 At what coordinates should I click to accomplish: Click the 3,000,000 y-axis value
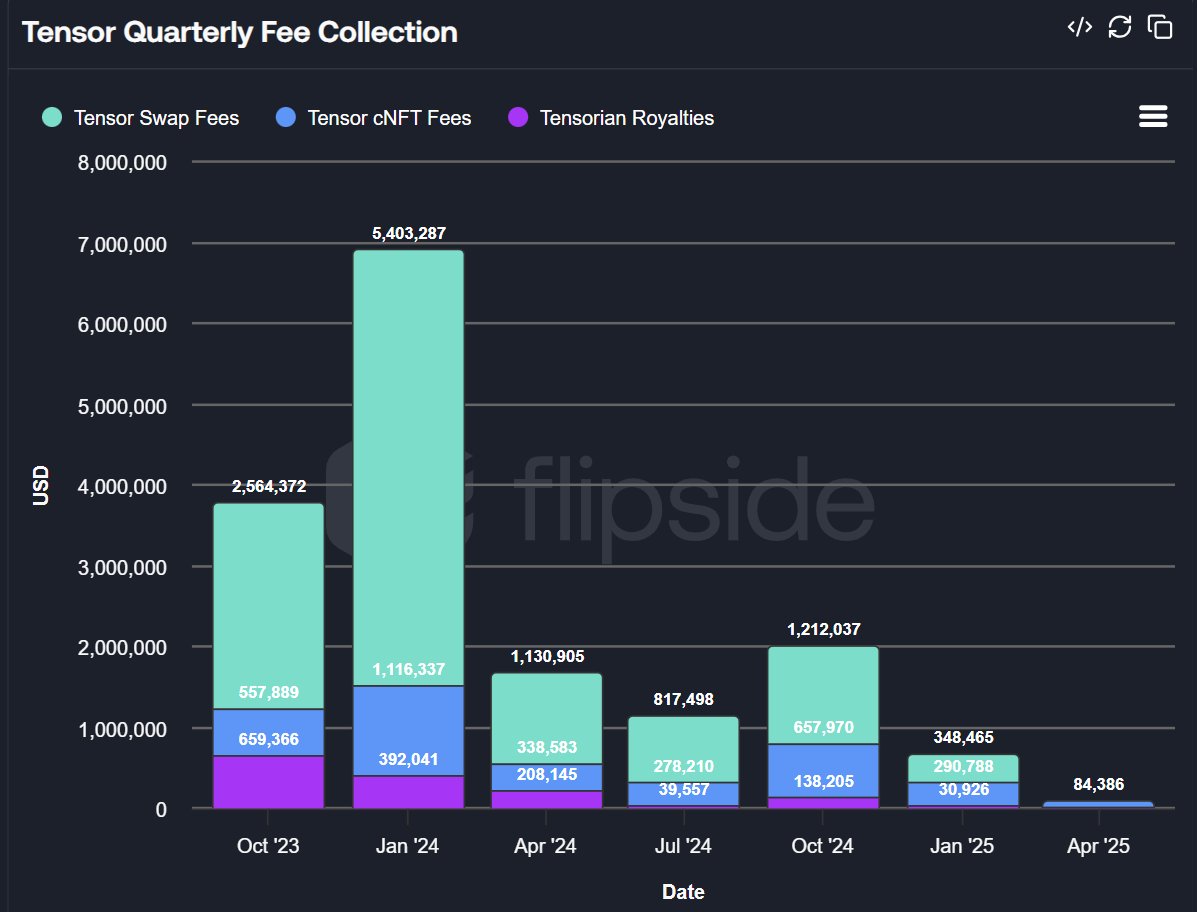tap(122, 567)
